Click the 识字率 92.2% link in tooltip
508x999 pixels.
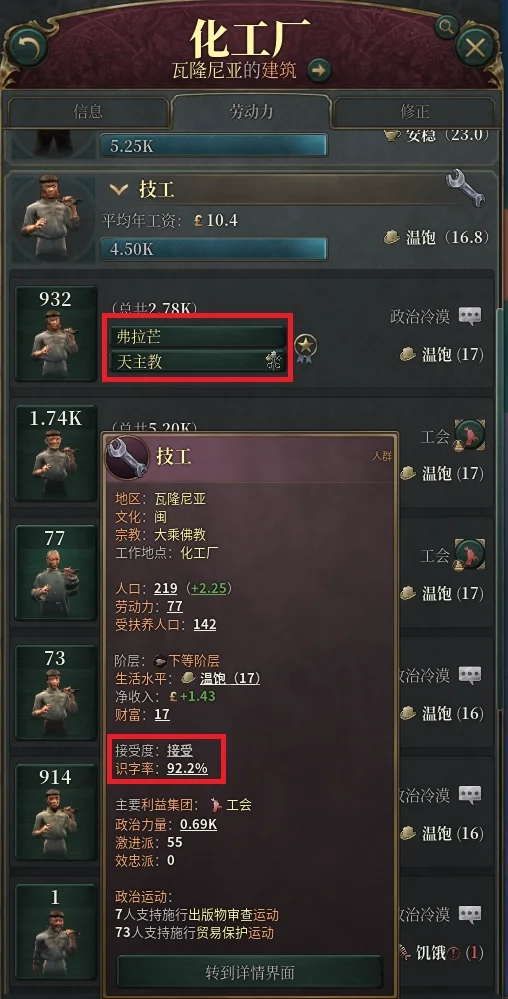187,768
